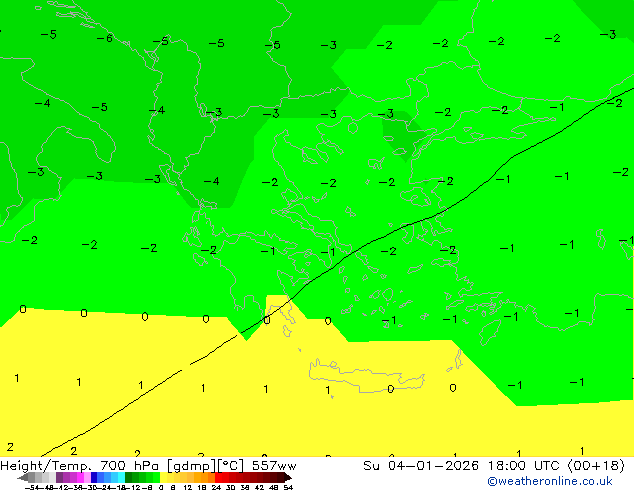Click the cyan swatch in the legend
The image size is (634, 490).
(x=121, y=477)
